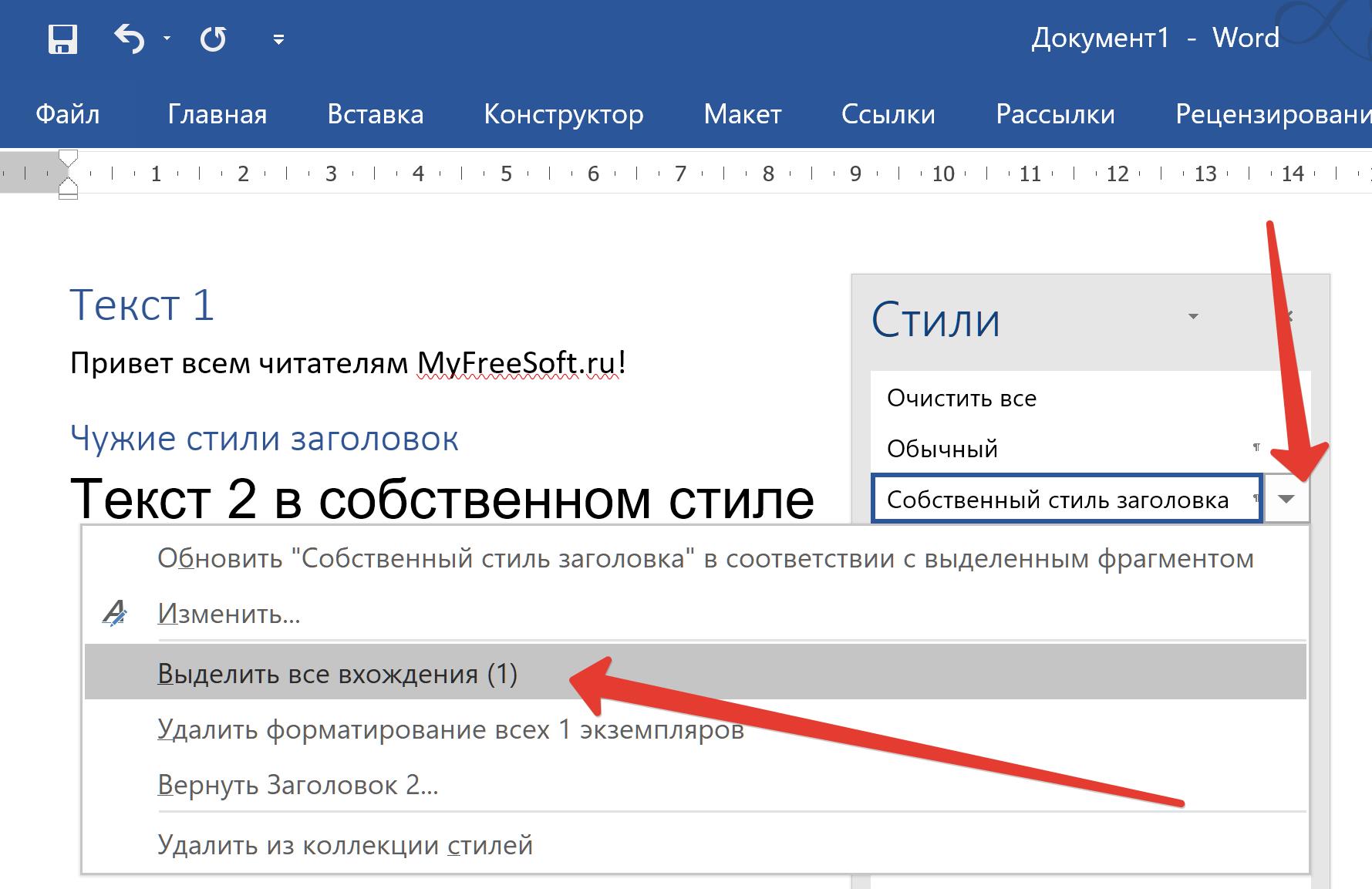Select Очистить все in the styles list
Screen dimensions: 1372x889
[x=1091, y=398]
